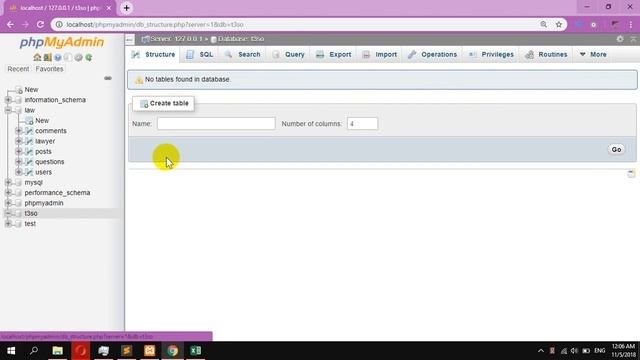Open the Search tab
Screen dimensions: 640x360
242,54
